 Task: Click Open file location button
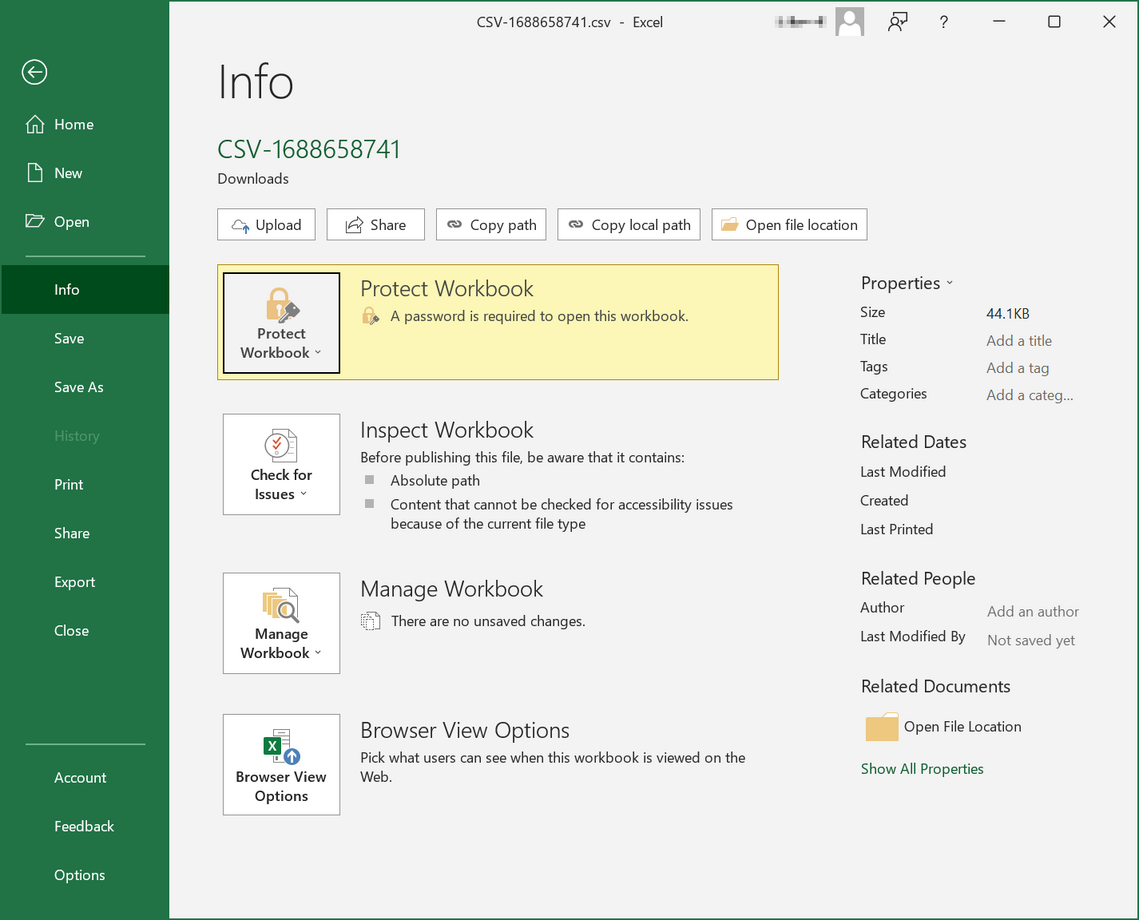tap(790, 224)
